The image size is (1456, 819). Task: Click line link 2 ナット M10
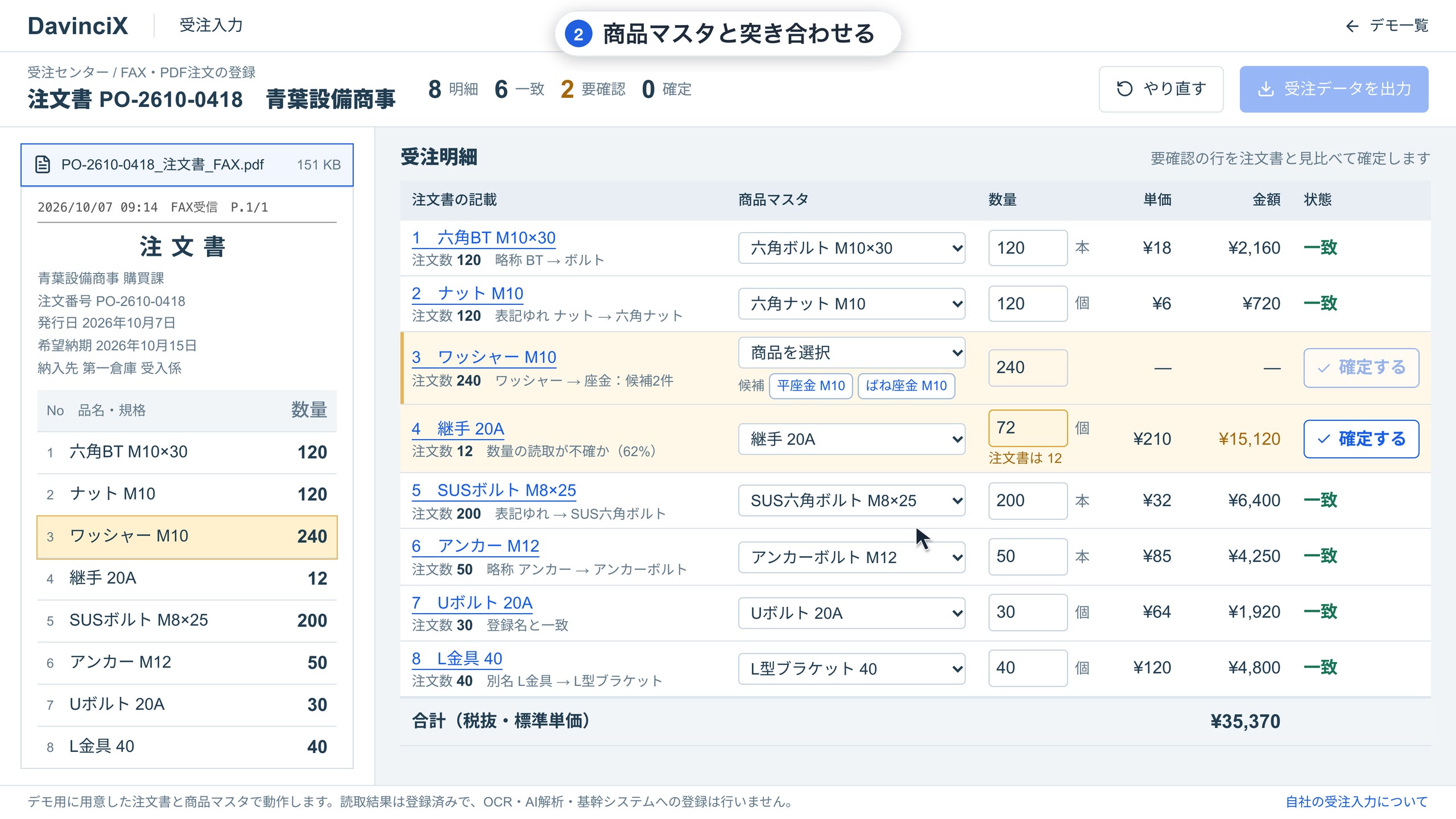[468, 293]
